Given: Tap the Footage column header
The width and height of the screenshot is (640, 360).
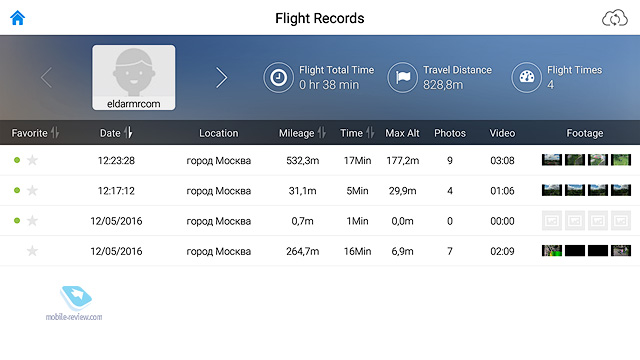Looking at the screenshot, I should [584, 133].
